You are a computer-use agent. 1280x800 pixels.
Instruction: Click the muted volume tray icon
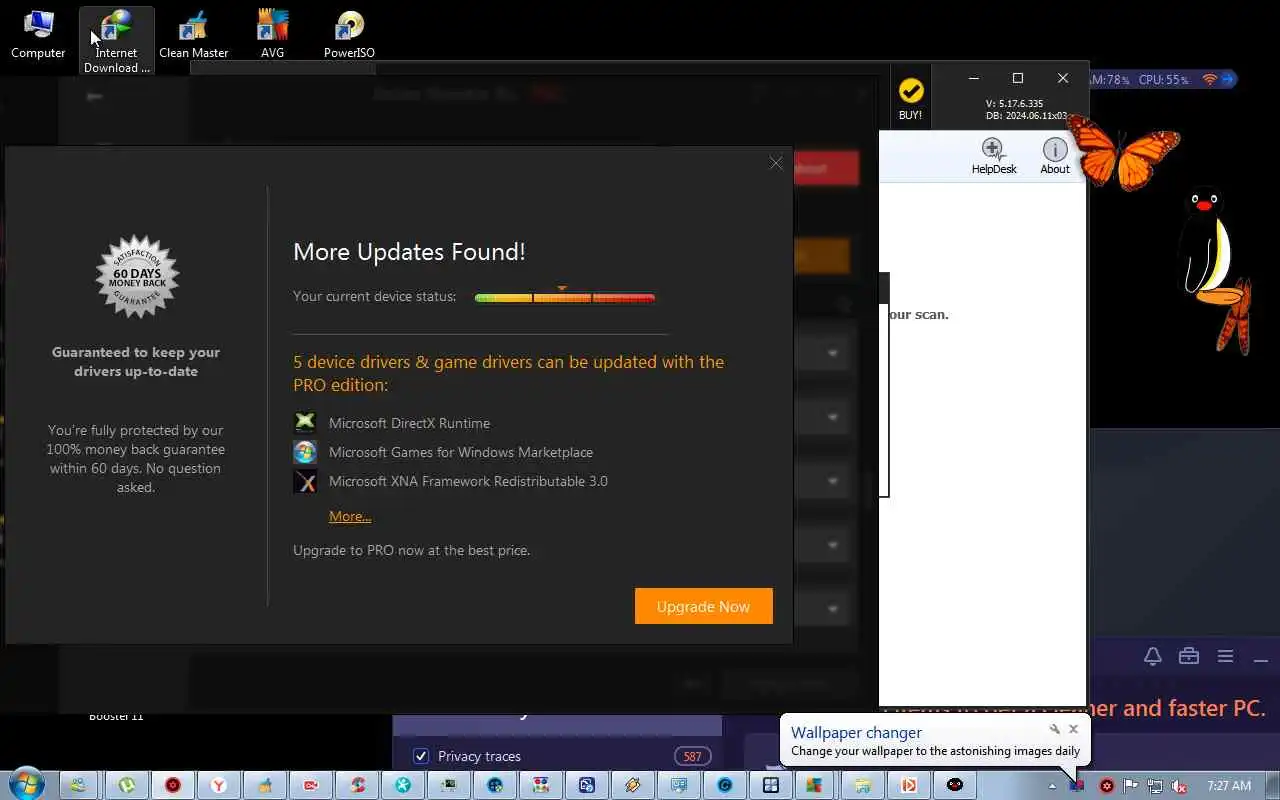pyautogui.click(x=1179, y=786)
